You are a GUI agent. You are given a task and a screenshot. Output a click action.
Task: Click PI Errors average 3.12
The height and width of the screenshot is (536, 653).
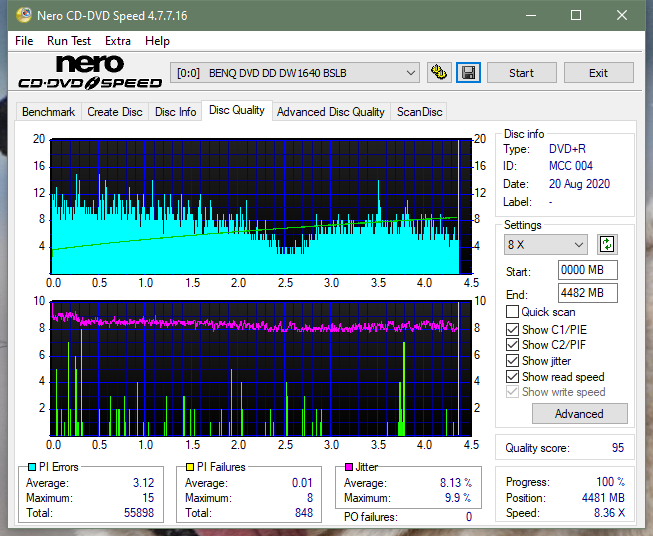(144, 483)
